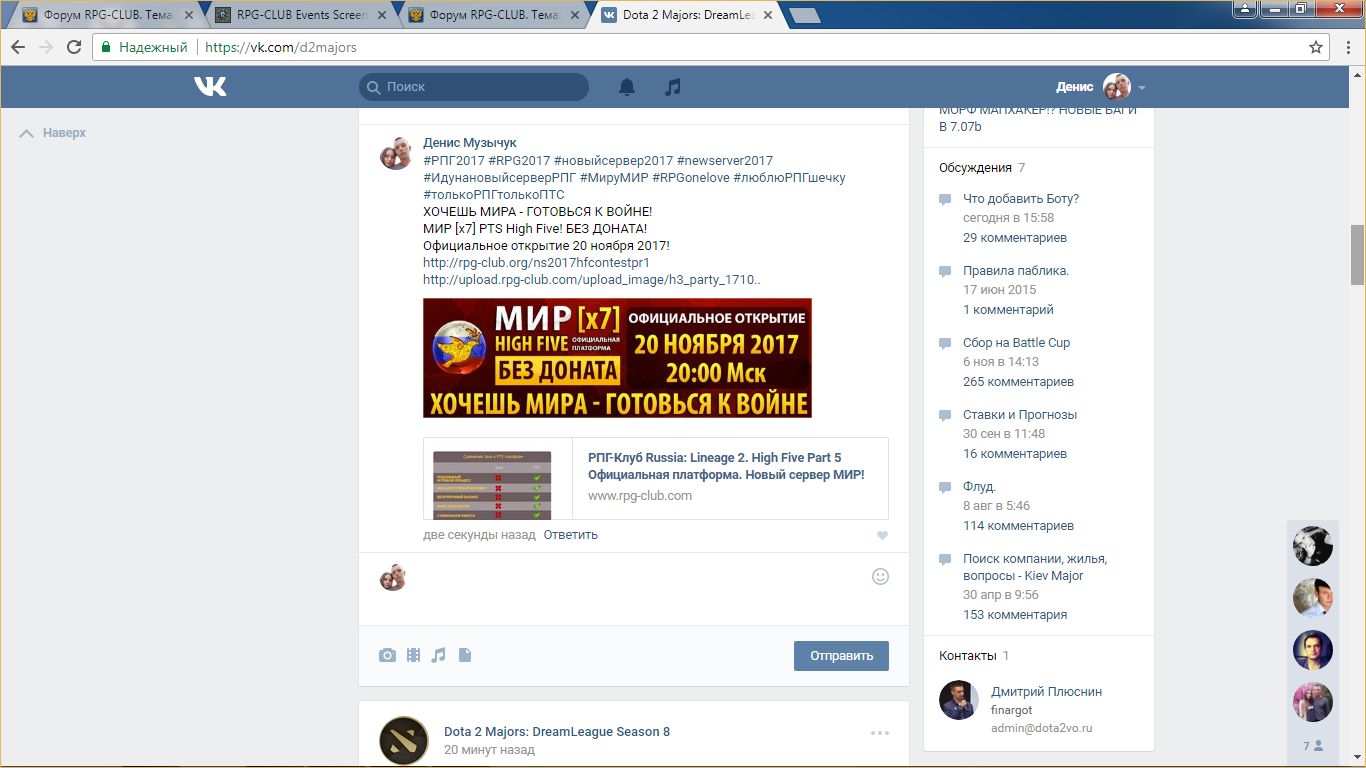
Task: Open second friend avatar in chat sidebar
Action: (x=1313, y=598)
